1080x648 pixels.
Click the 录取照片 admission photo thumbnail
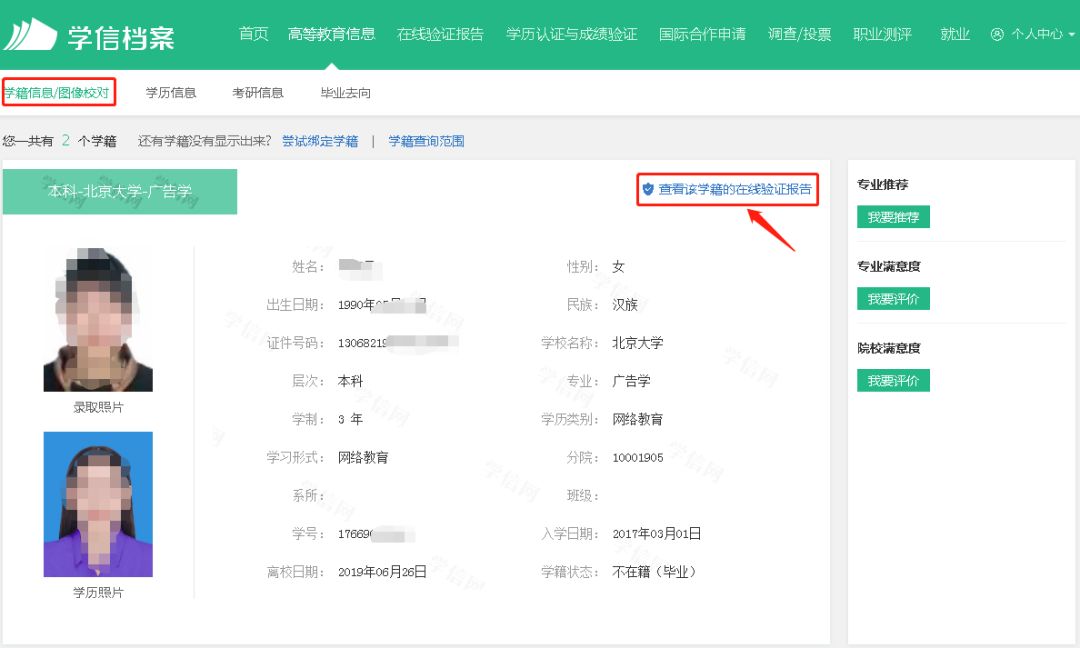[98, 320]
